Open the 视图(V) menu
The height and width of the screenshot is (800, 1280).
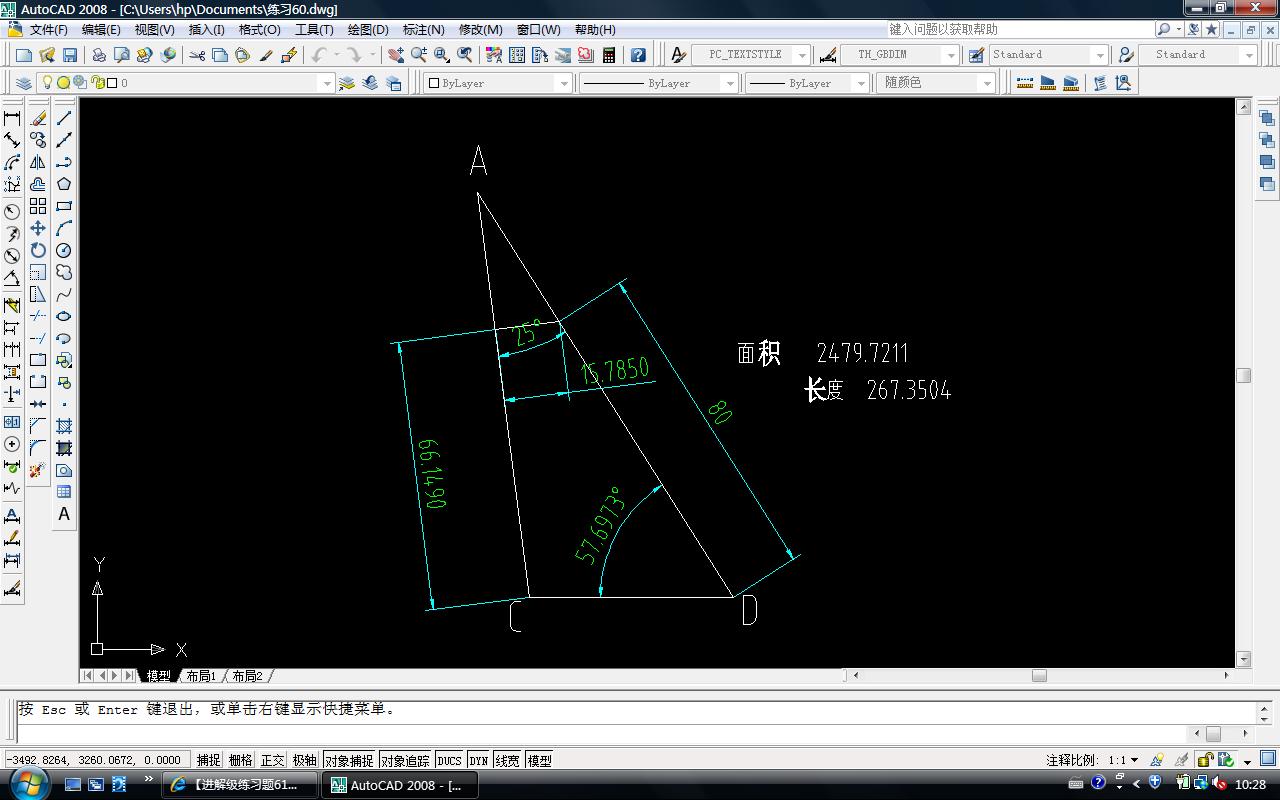(155, 29)
